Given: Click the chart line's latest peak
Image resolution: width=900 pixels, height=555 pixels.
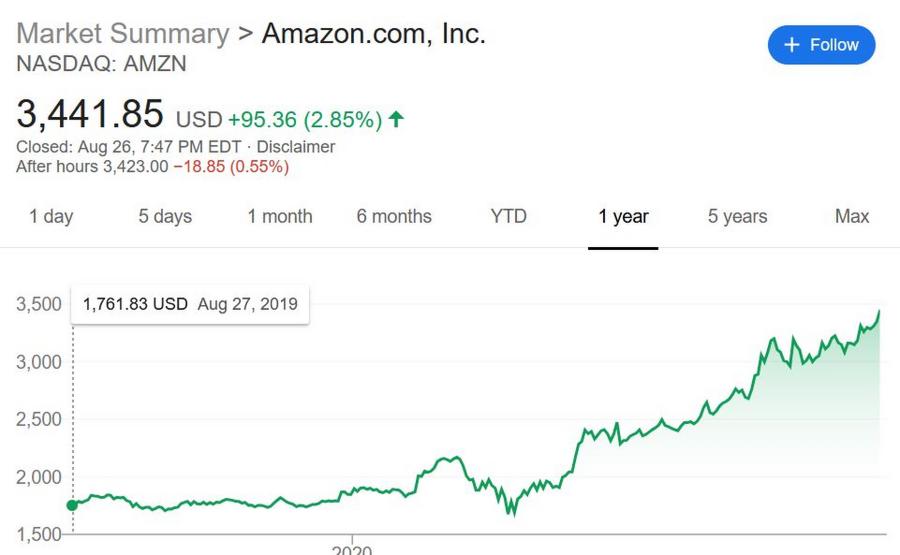Looking at the screenshot, I should (879, 312).
